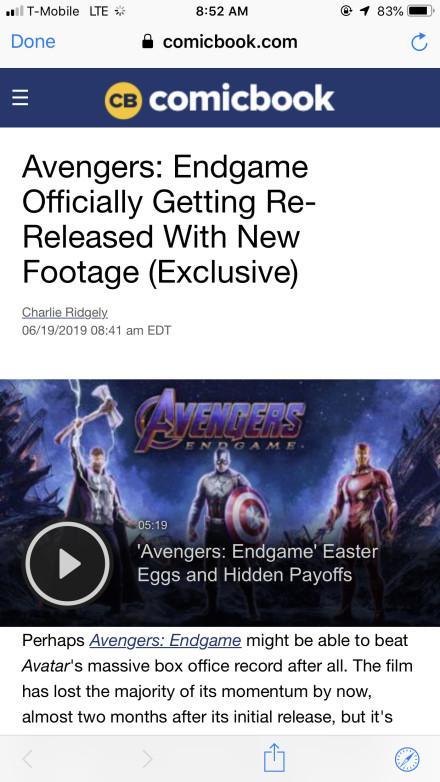The image size is (440, 782).
Task: Play the Easter Eggs video
Action: pyautogui.click(x=68, y=564)
